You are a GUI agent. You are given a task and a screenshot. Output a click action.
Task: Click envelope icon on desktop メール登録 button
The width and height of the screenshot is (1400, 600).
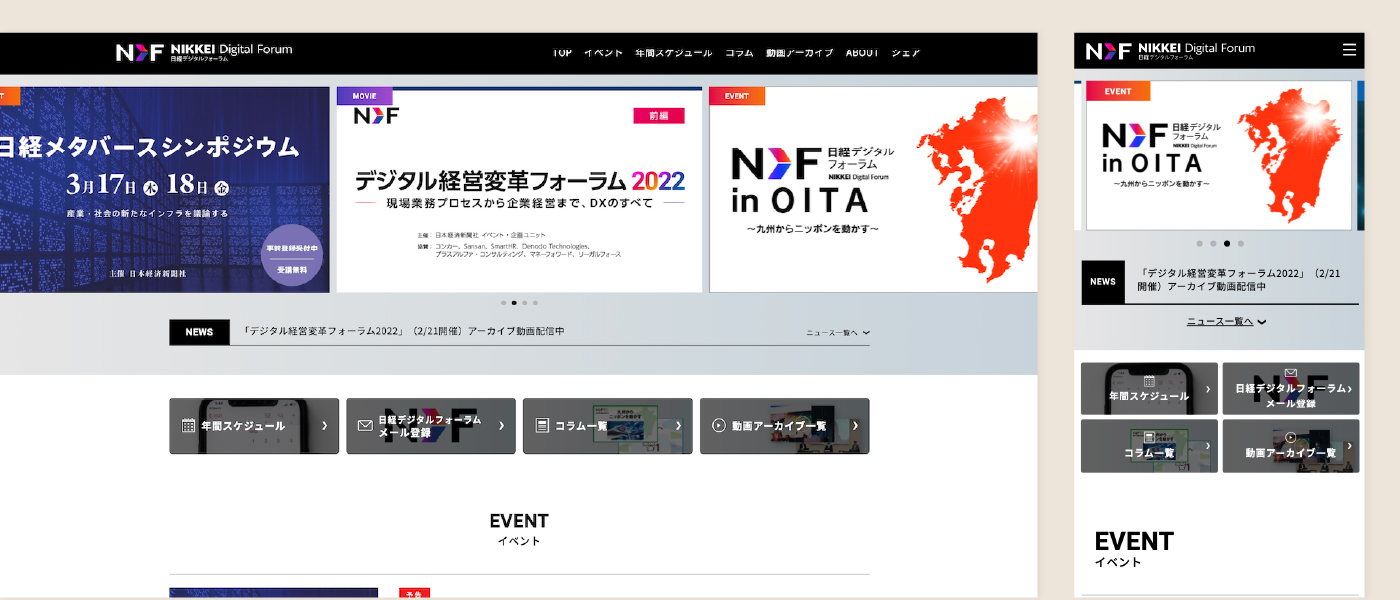pos(365,426)
